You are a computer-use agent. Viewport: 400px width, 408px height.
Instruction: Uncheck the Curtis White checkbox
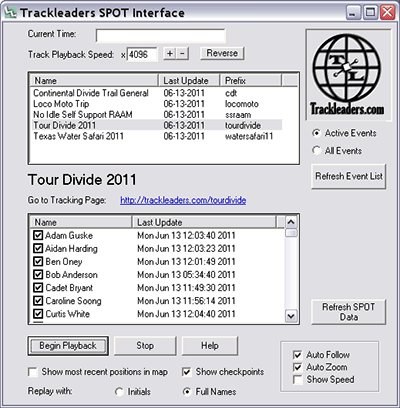[38, 314]
